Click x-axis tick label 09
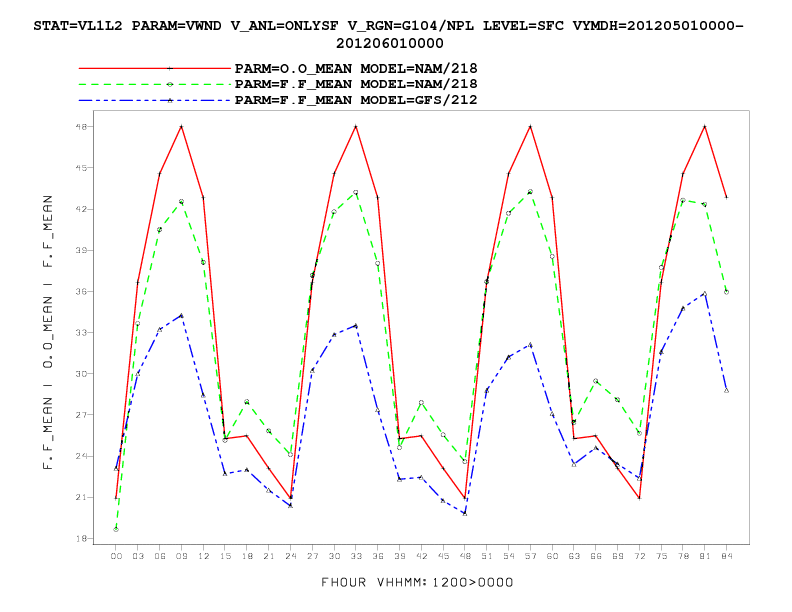Screen dimensions: 792x612 coord(181,556)
